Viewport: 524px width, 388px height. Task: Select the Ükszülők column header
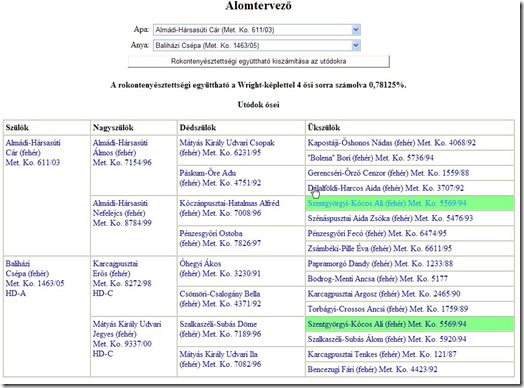point(323,128)
